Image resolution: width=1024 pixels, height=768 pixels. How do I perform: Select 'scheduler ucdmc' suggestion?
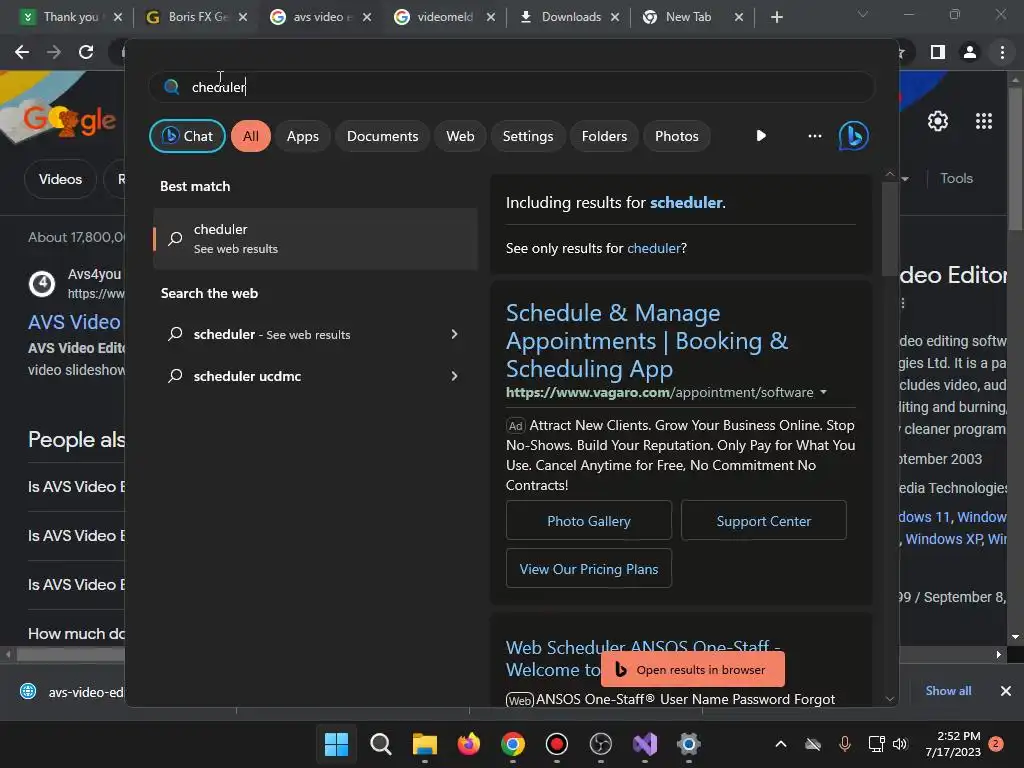point(247,376)
